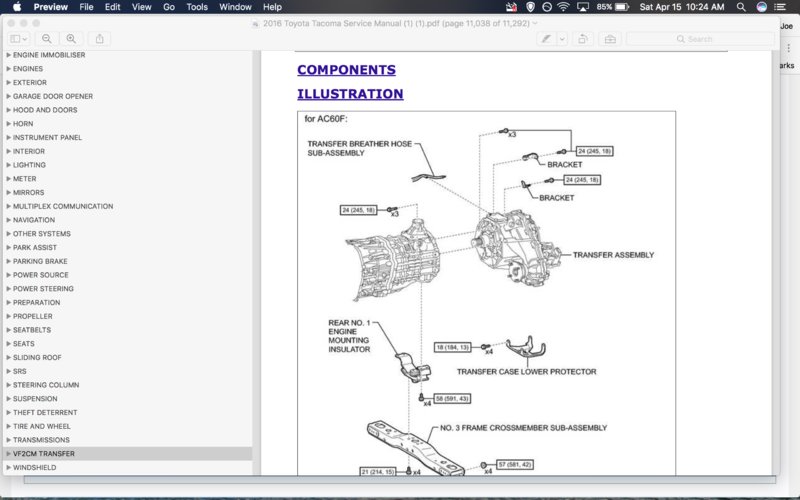Select SLIDING ROOF in the outline
This screenshot has height=500, width=800.
(x=37, y=358)
